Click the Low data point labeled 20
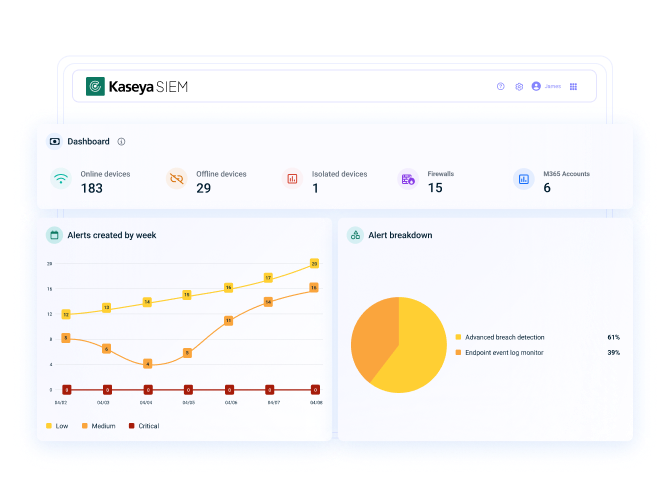 click(x=314, y=264)
